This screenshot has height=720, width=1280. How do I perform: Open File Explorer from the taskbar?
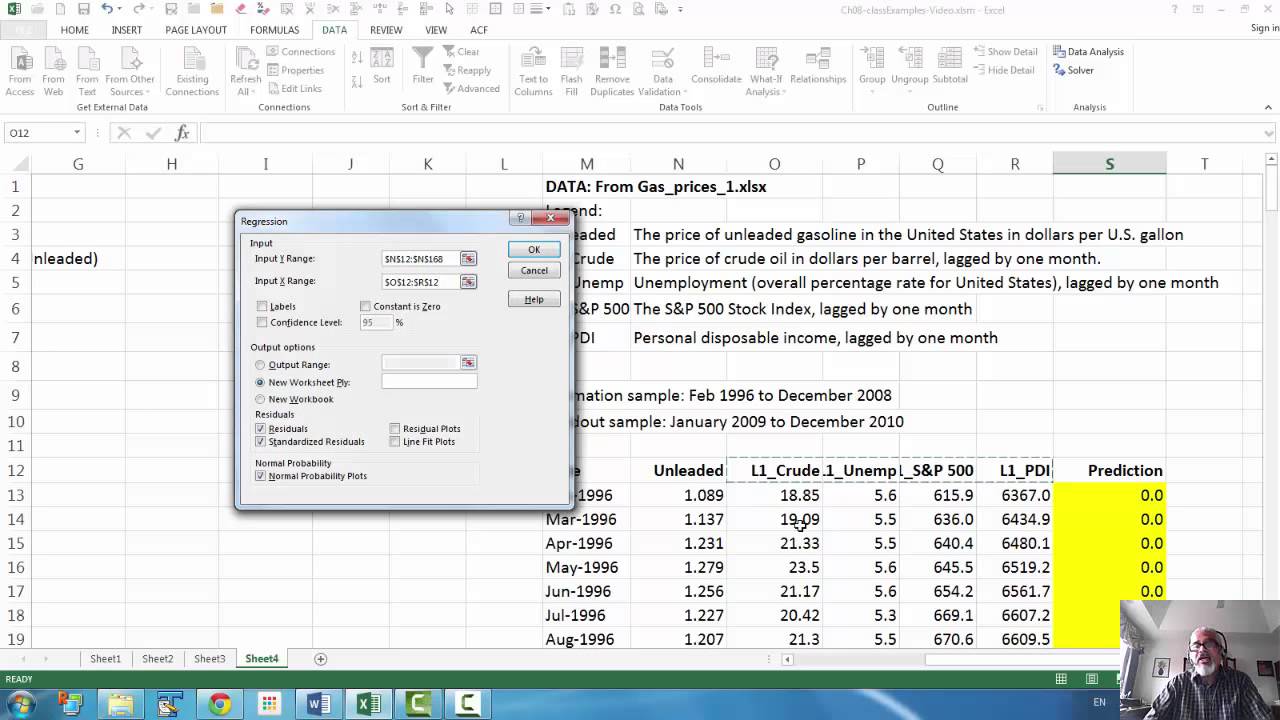pos(120,704)
